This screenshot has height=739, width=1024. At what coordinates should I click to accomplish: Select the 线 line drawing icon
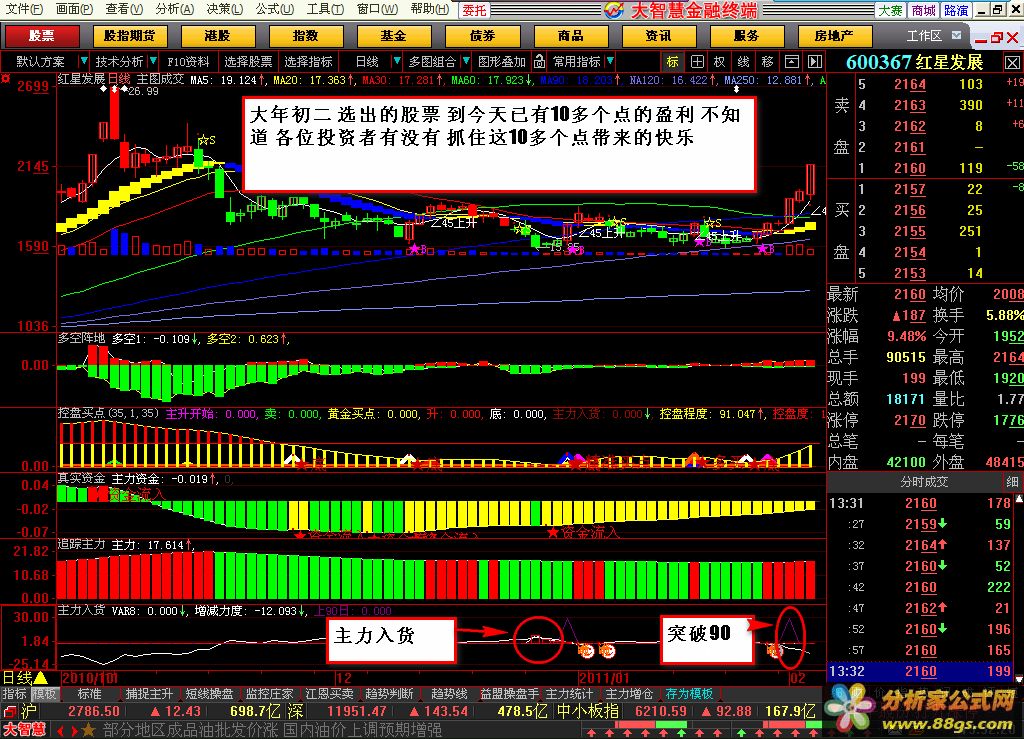[743, 61]
